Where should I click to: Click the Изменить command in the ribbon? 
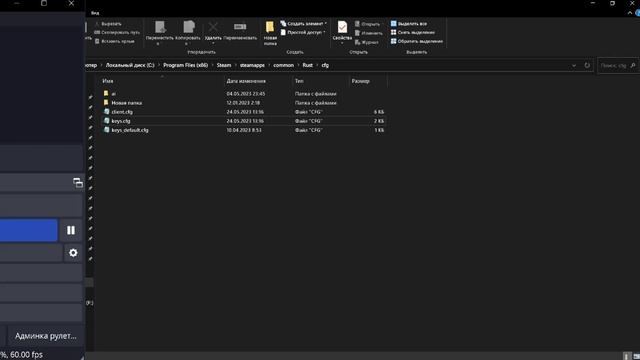click(x=369, y=33)
